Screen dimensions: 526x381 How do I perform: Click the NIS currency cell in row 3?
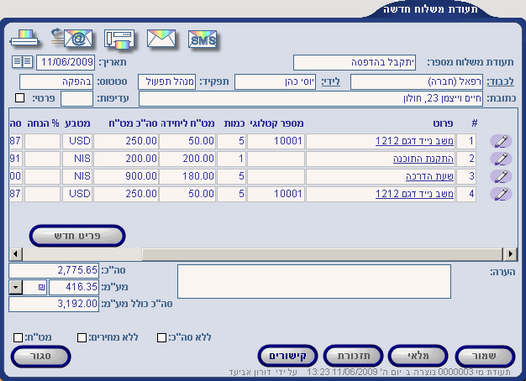[x=77, y=176]
